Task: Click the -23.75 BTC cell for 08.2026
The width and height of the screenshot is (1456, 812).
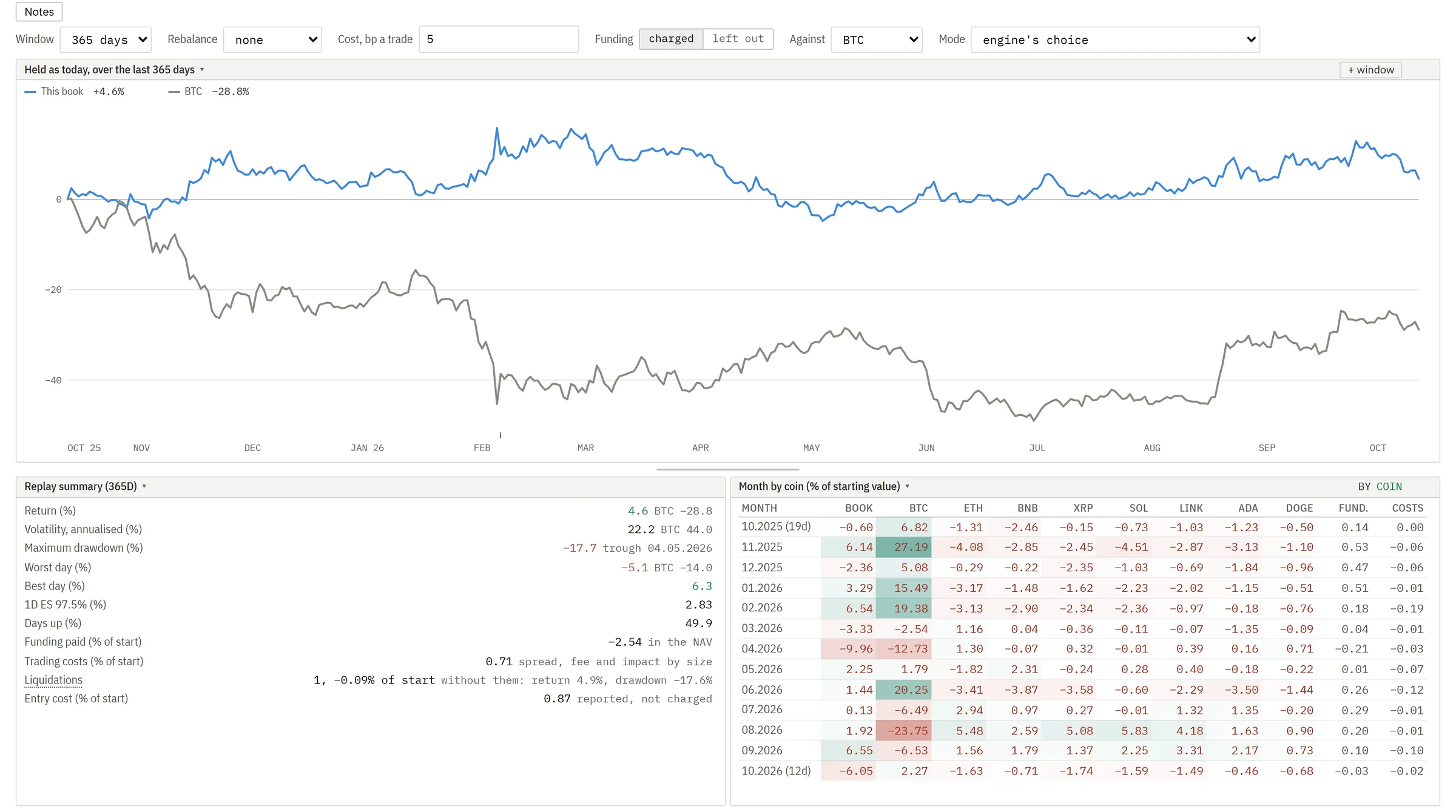Action: pos(904,731)
